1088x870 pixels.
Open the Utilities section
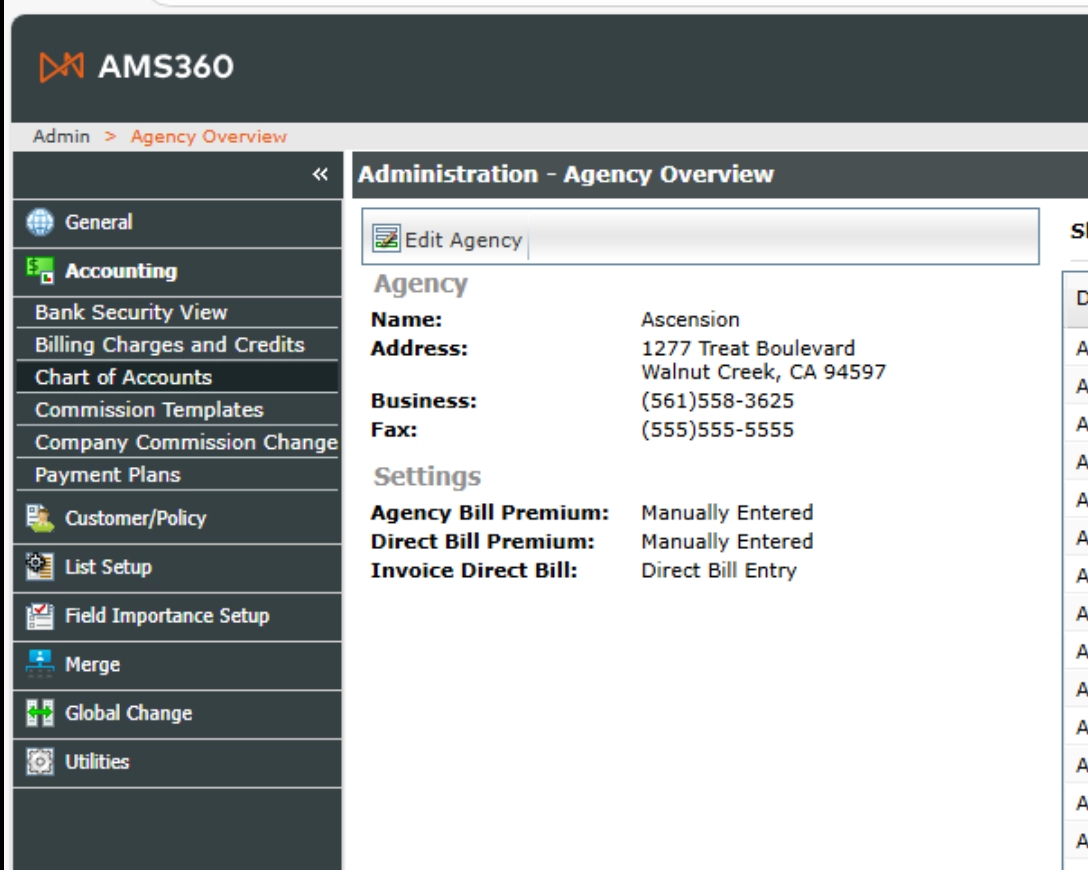pos(178,762)
